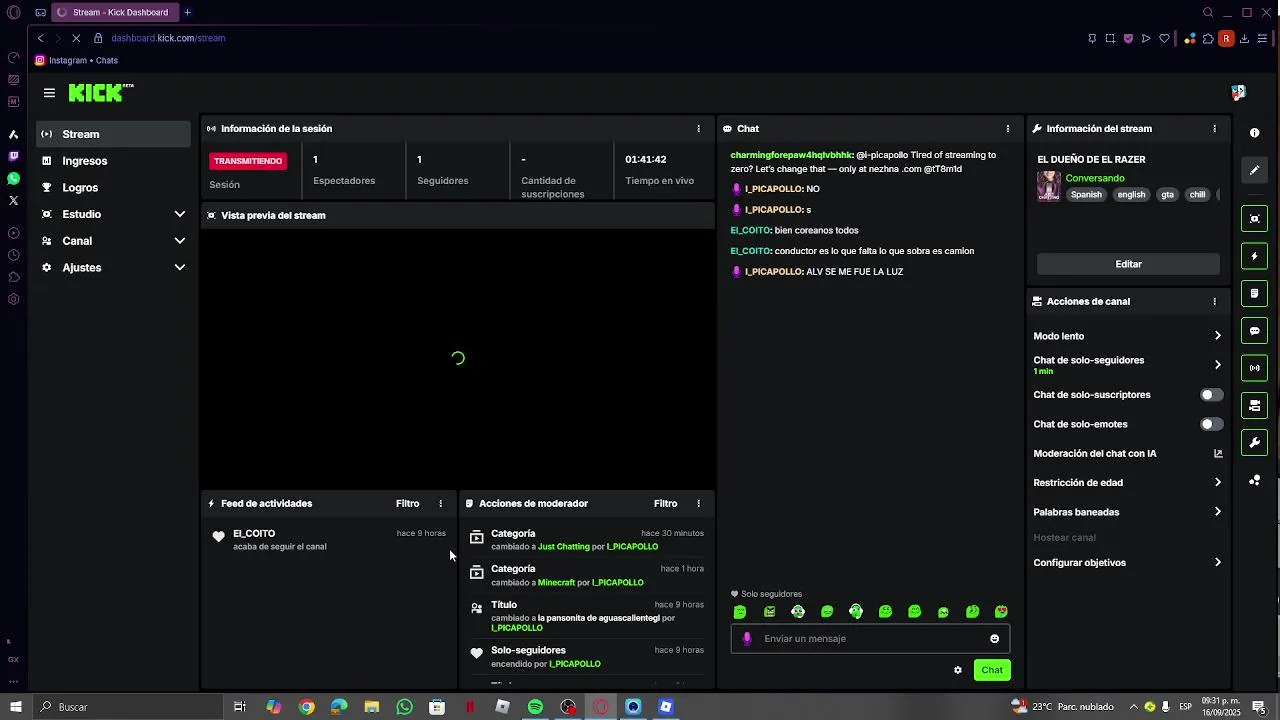Open Instagram Chats bookmark

point(76,60)
